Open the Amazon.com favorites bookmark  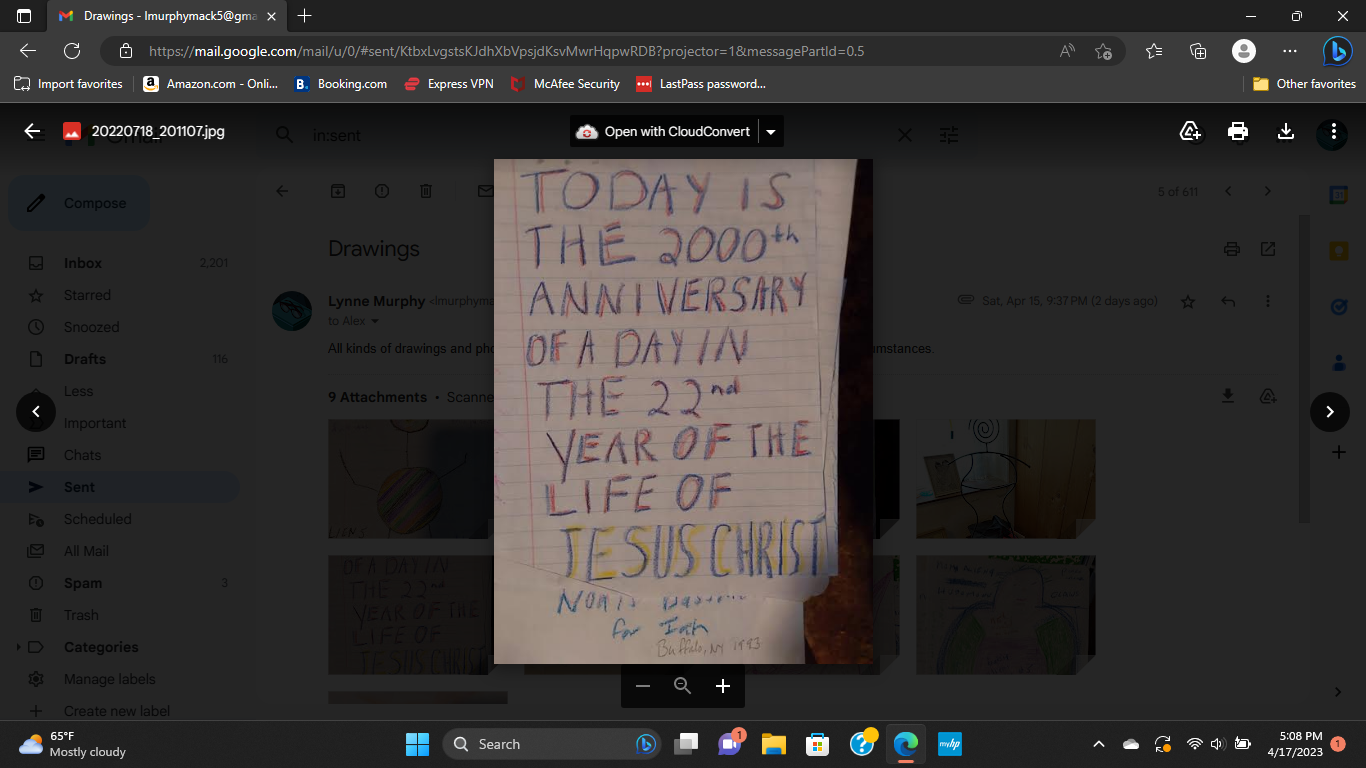point(211,84)
